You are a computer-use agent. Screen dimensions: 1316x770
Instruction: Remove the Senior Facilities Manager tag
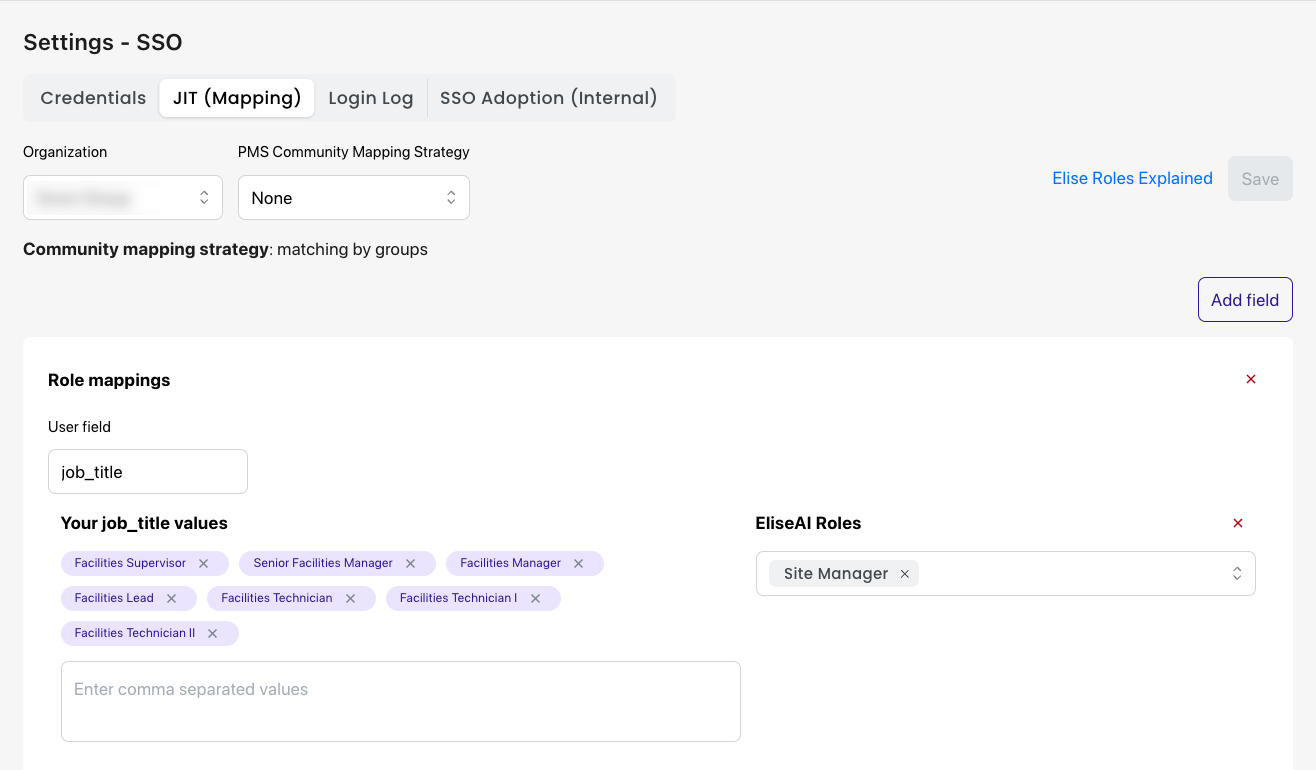(410, 564)
